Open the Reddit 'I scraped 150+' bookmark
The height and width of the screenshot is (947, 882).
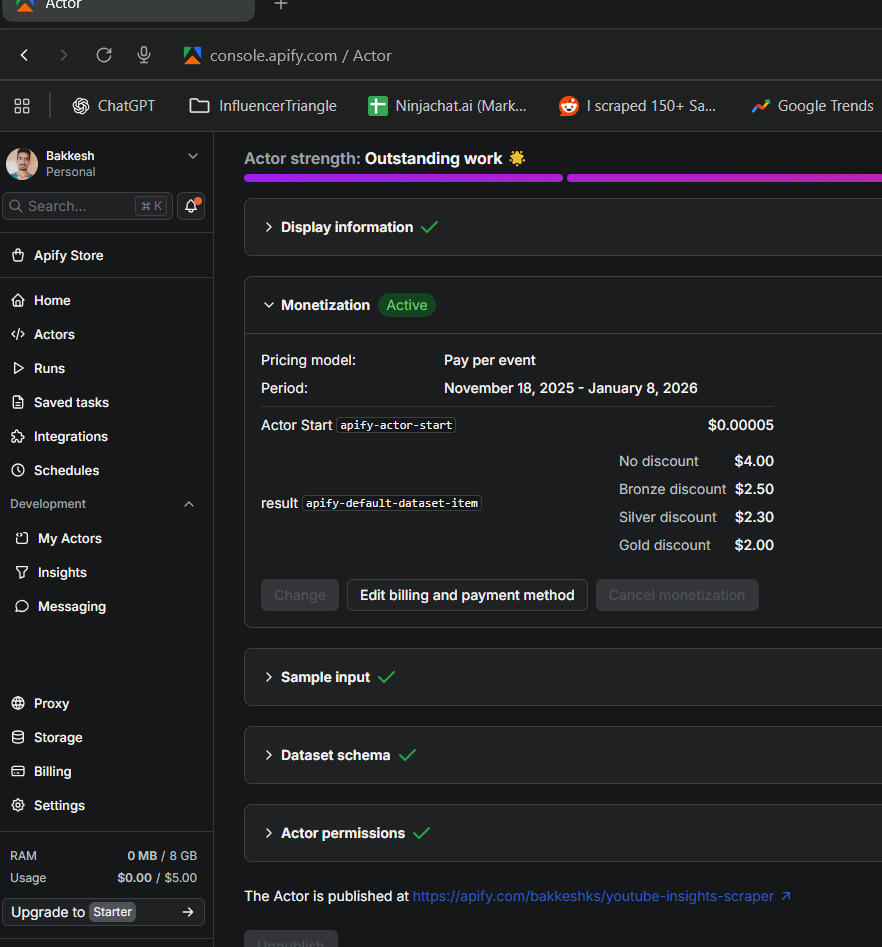(637, 106)
